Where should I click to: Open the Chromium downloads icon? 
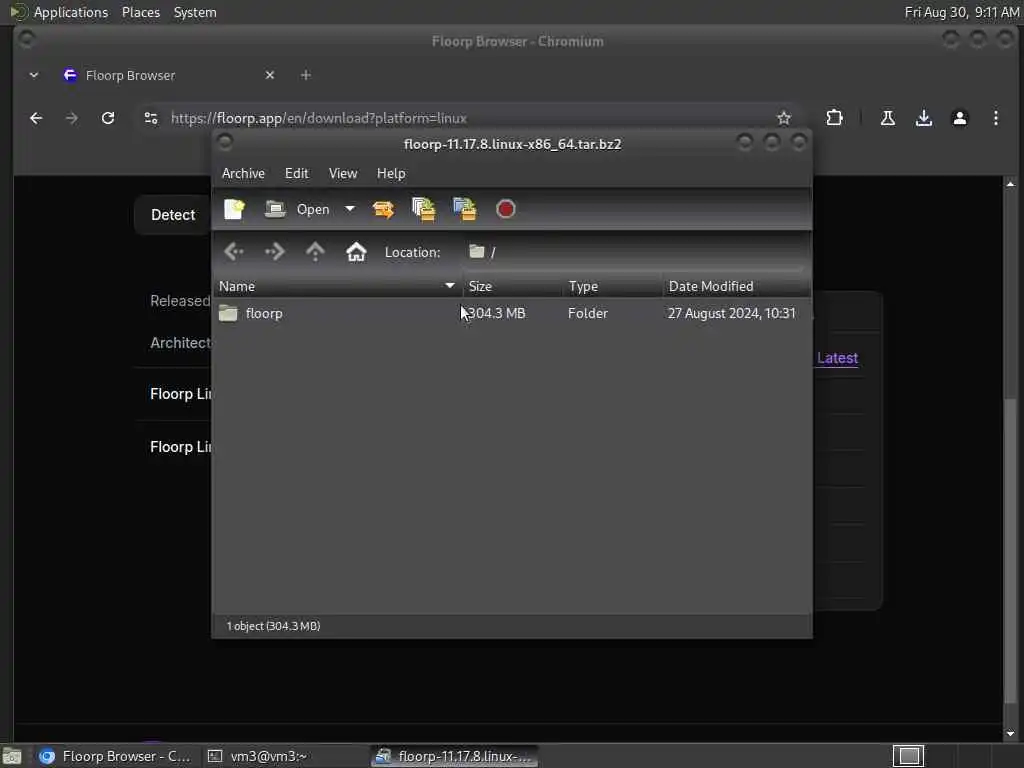pyautogui.click(x=923, y=118)
